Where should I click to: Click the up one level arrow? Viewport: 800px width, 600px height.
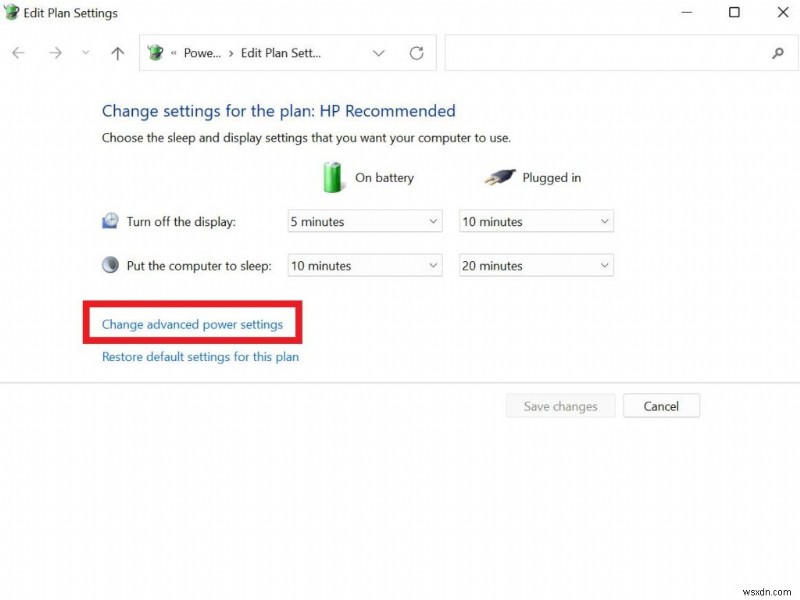(x=117, y=53)
